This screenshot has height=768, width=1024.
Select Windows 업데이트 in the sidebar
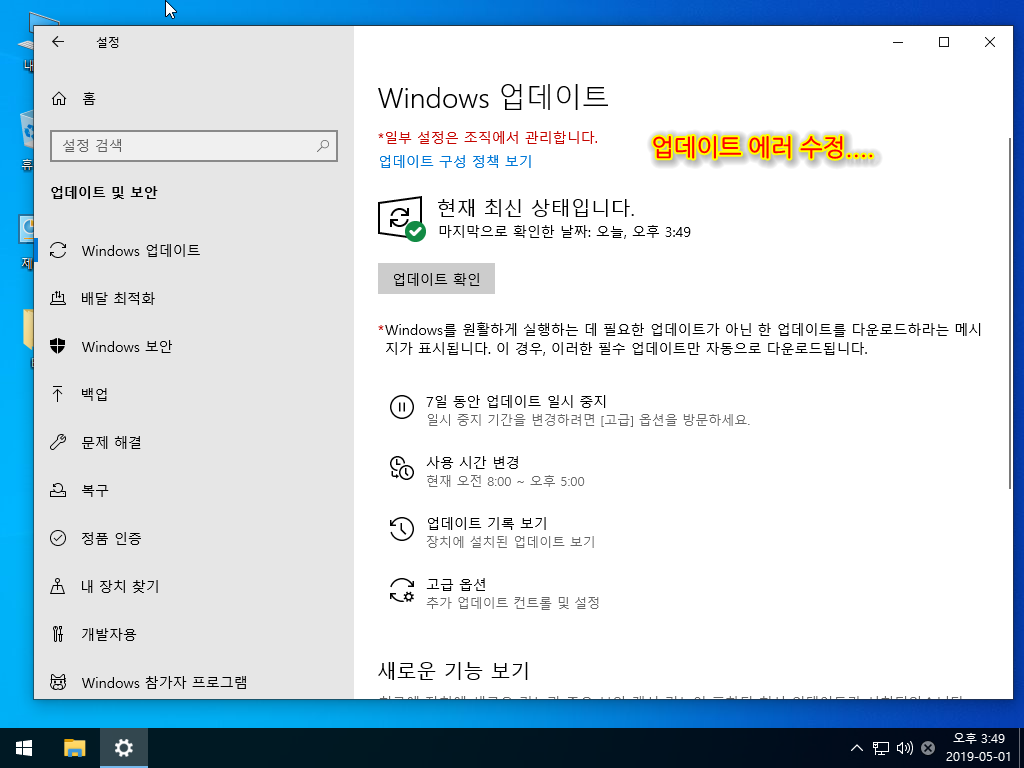194,250
